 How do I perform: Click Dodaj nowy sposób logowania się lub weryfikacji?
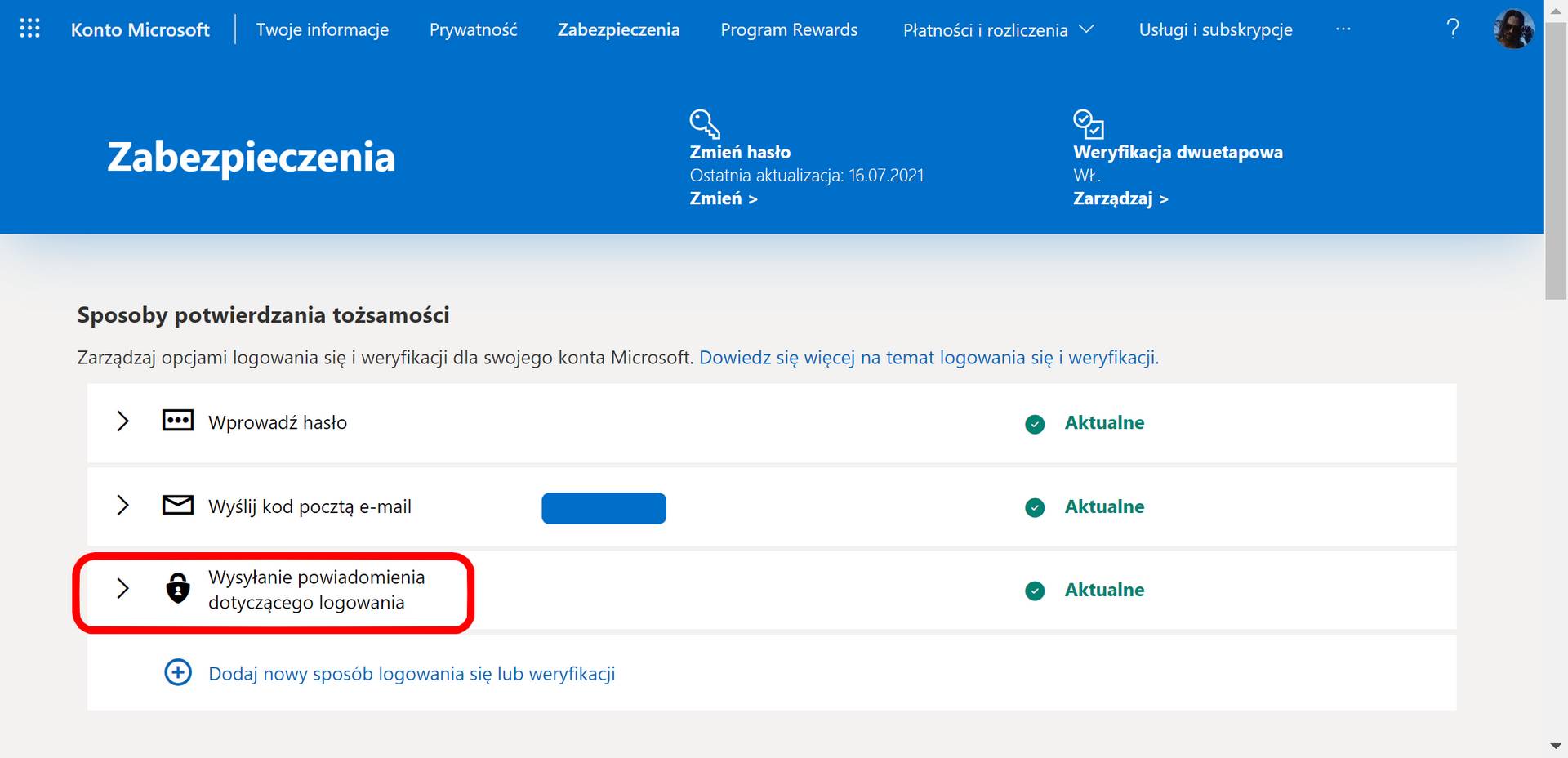coord(412,674)
